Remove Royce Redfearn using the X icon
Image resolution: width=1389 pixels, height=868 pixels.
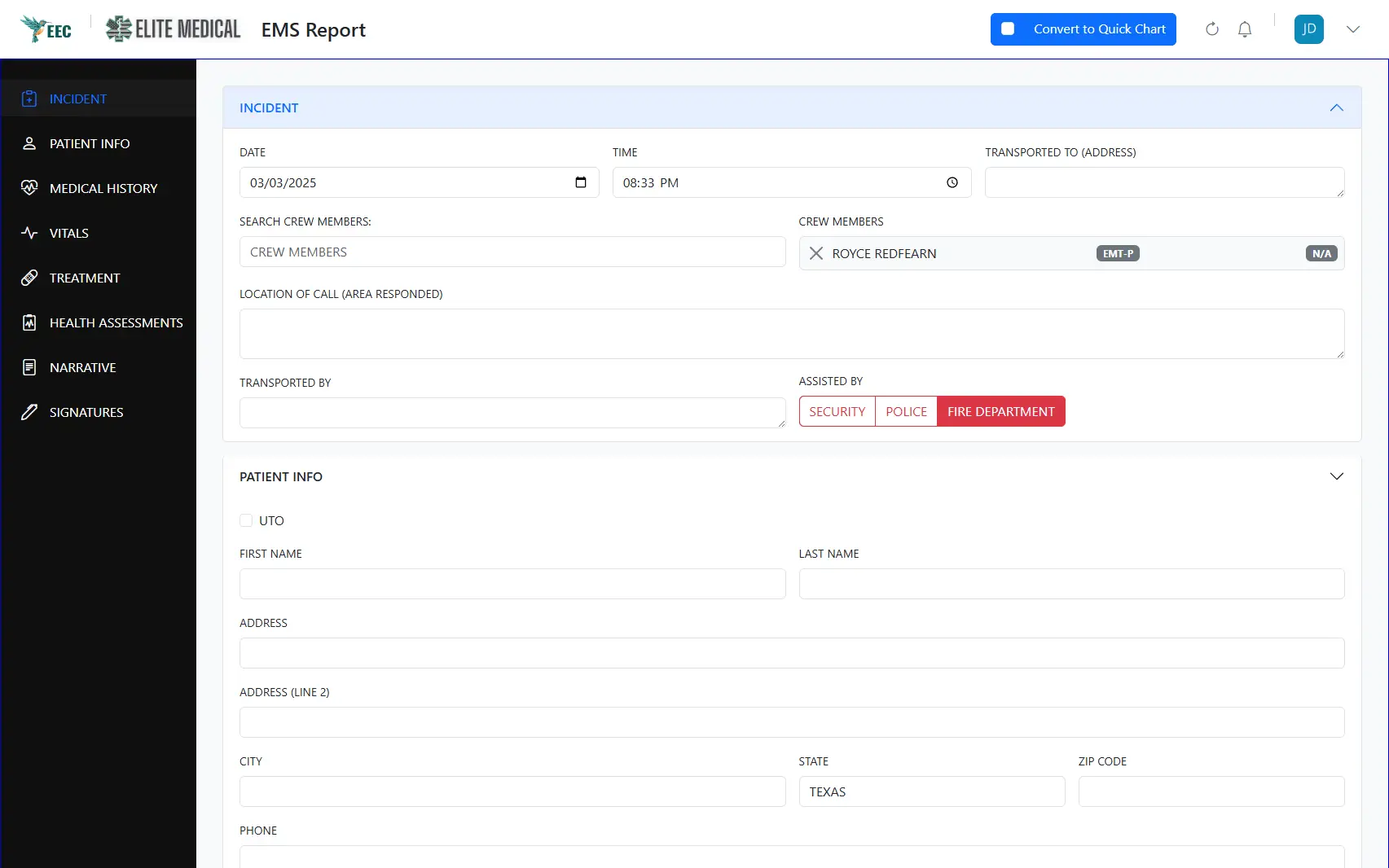[815, 253]
